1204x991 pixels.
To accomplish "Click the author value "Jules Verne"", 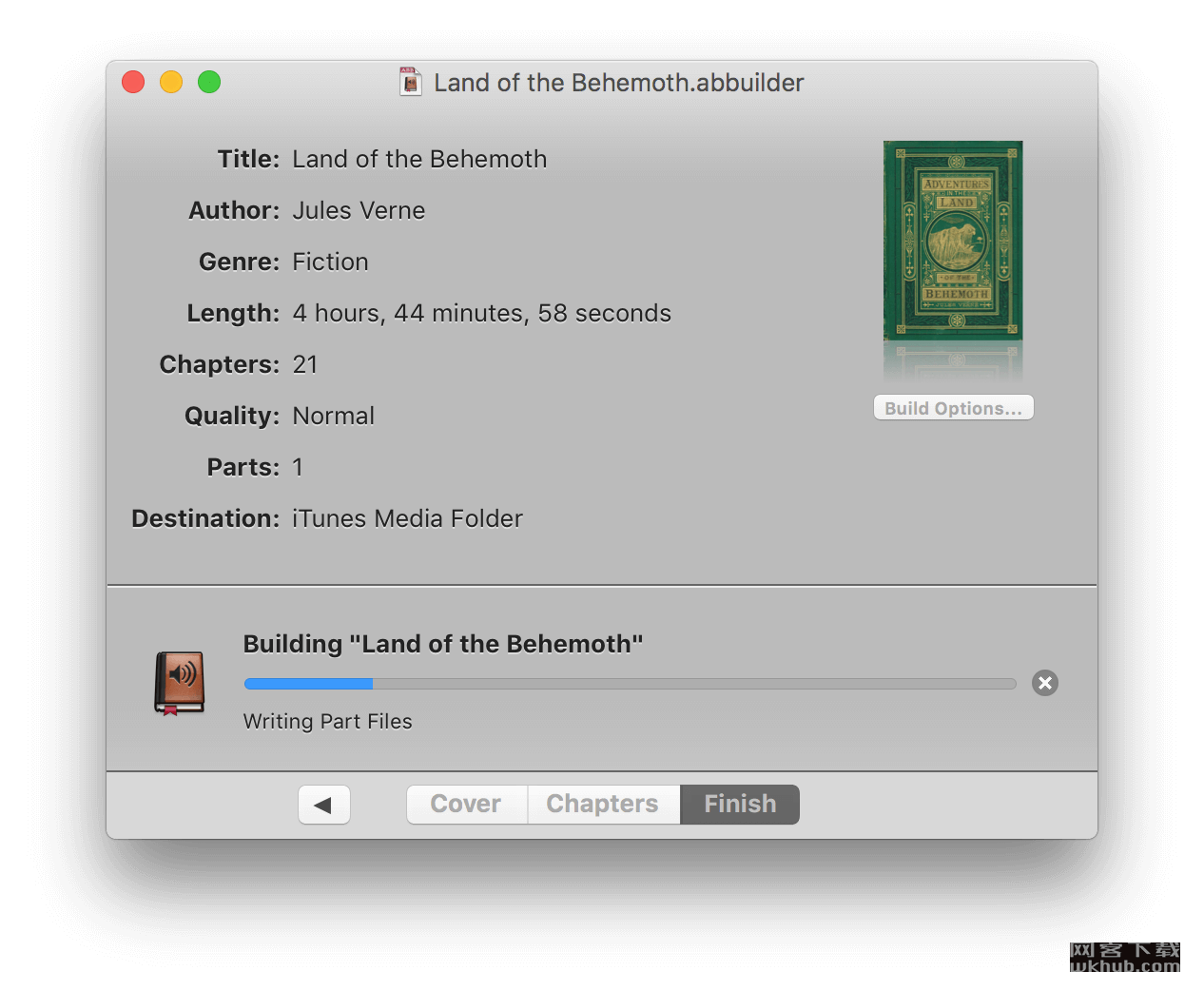I will [x=359, y=210].
